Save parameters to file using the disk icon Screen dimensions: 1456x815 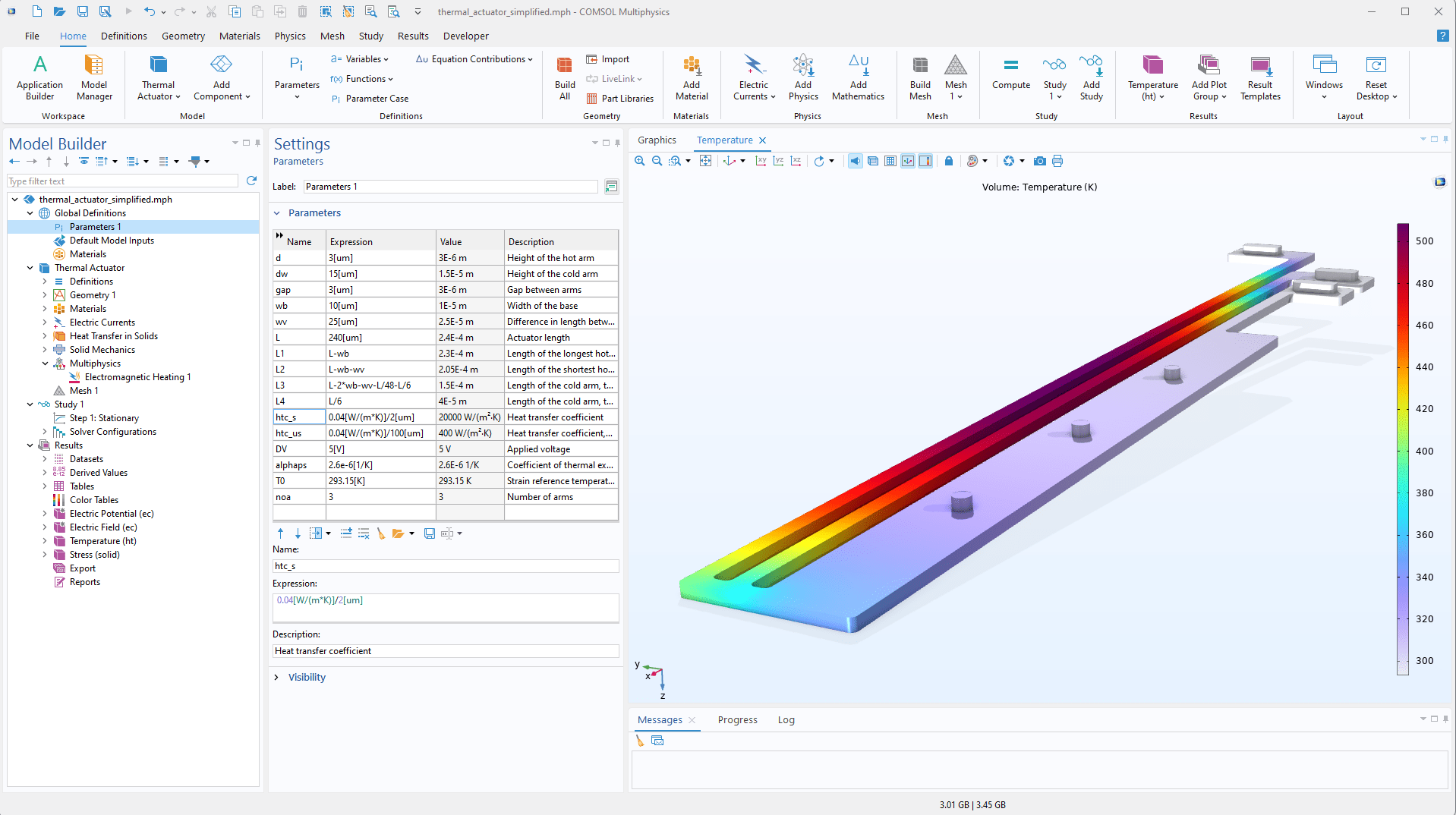tap(430, 533)
